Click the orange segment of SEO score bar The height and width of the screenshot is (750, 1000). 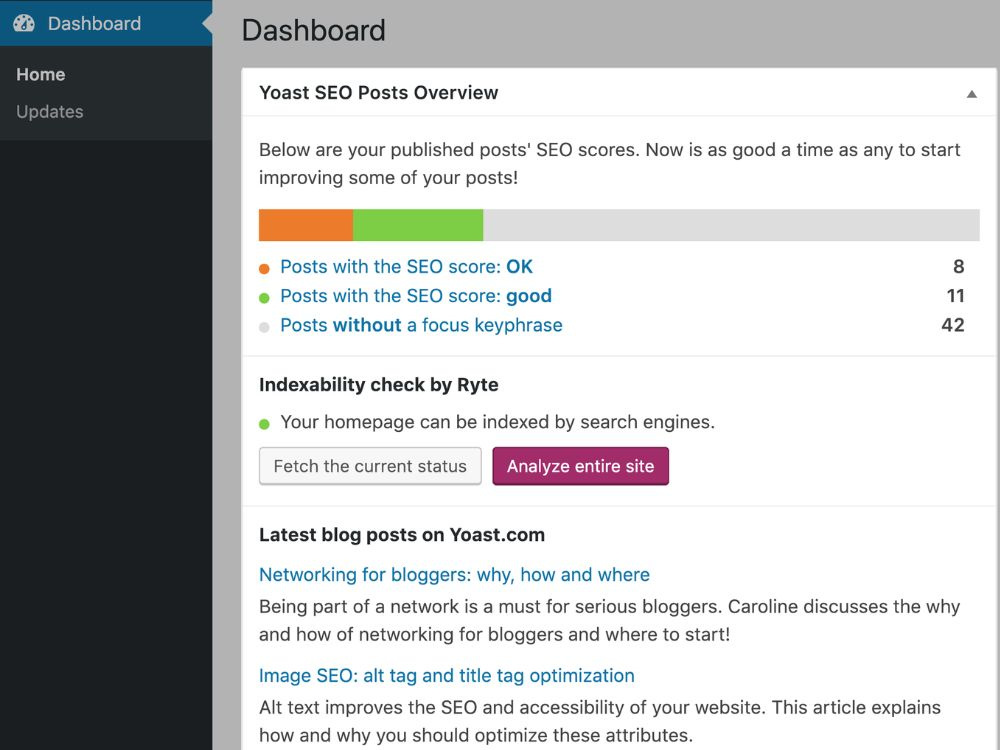click(x=305, y=225)
